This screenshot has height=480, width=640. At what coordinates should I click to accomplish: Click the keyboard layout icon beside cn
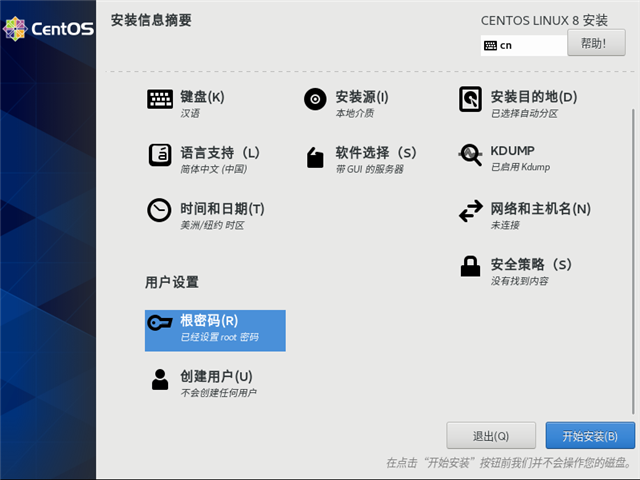[490, 45]
